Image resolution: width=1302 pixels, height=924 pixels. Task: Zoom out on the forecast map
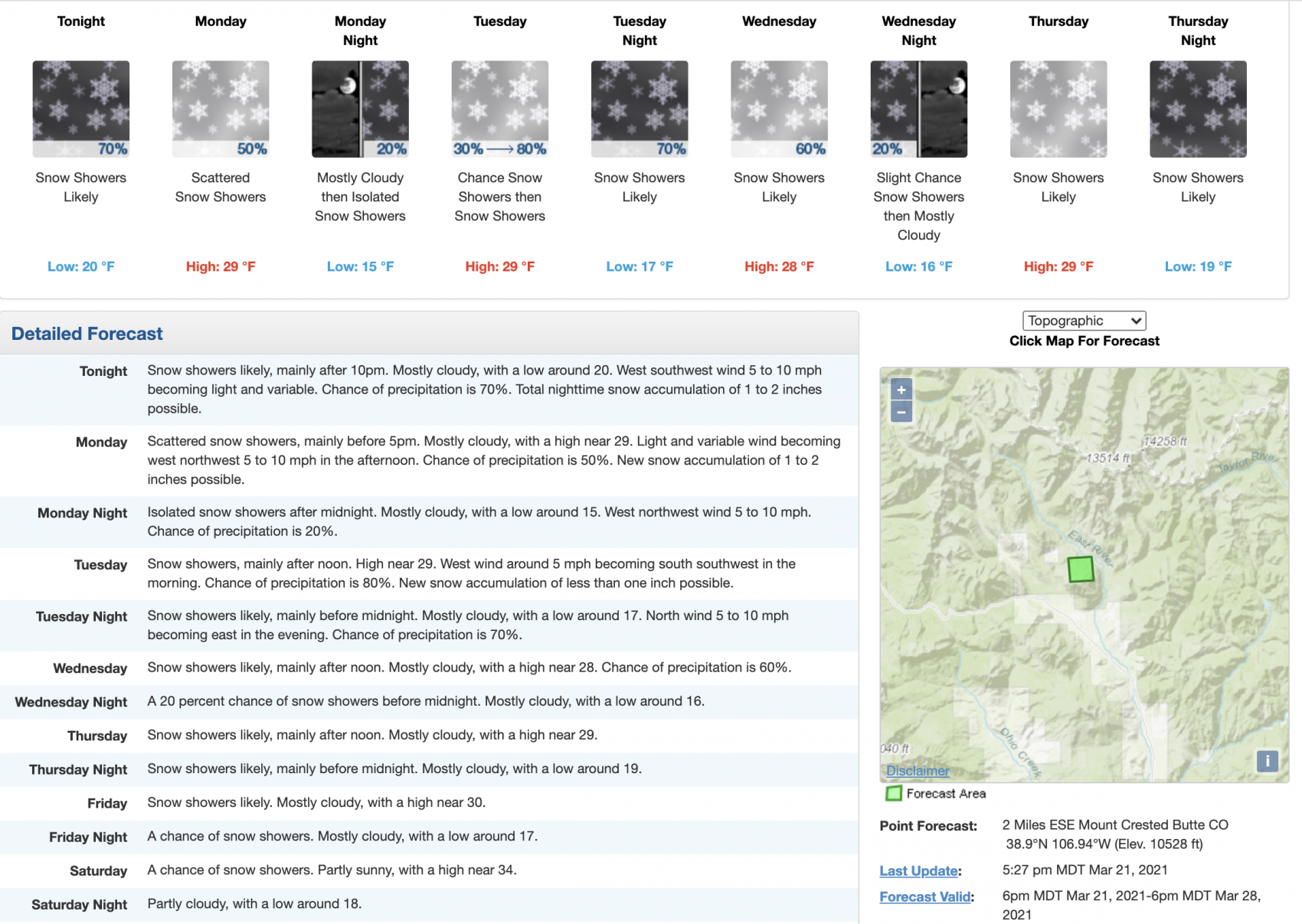(x=901, y=412)
